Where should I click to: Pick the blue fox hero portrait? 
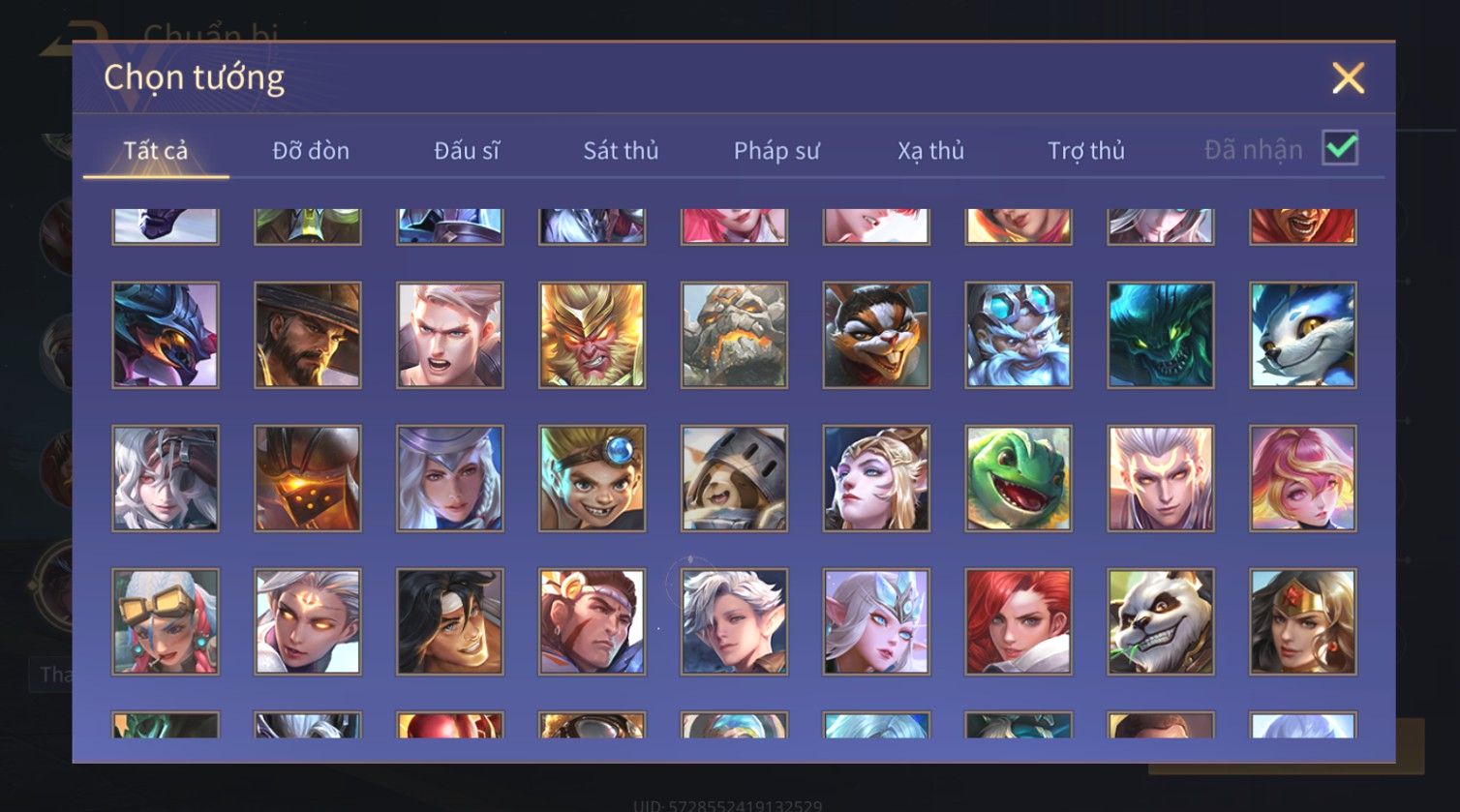pos(1303,335)
